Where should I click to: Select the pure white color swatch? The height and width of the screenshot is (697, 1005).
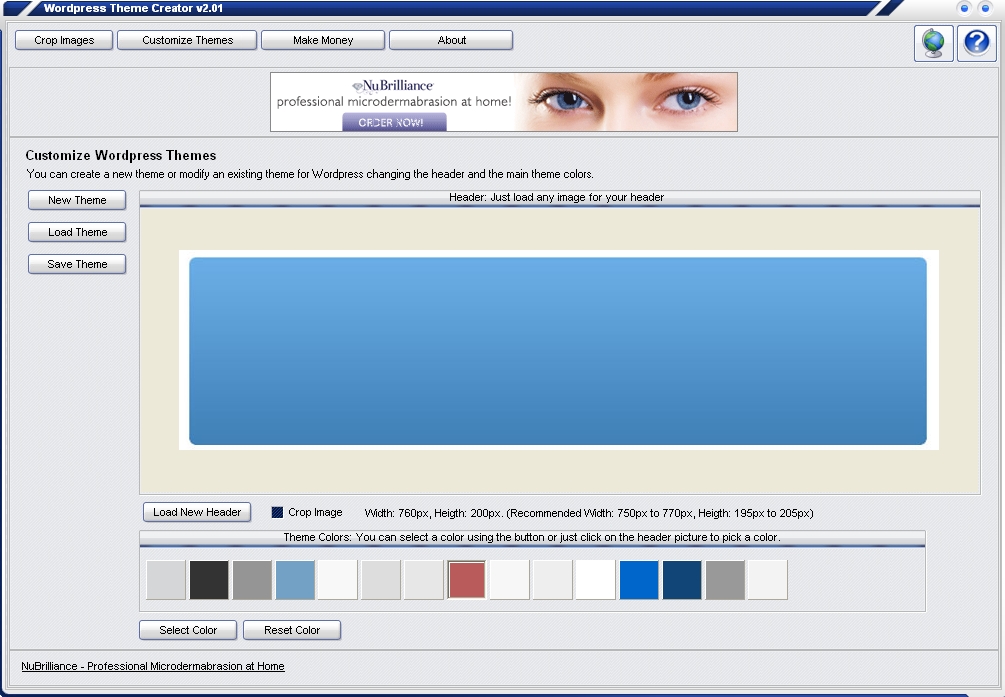595,580
